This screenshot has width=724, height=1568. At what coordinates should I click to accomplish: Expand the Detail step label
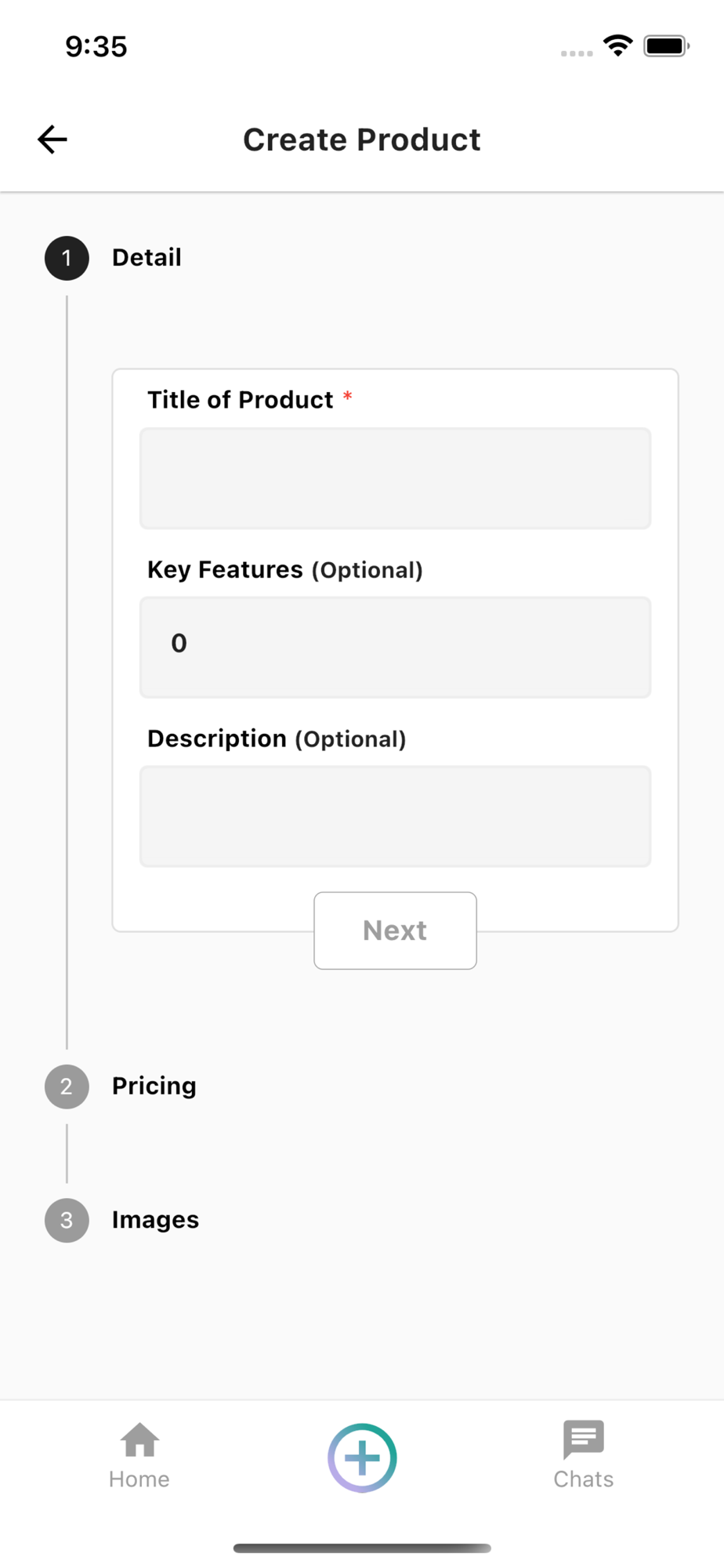click(147, 258)
